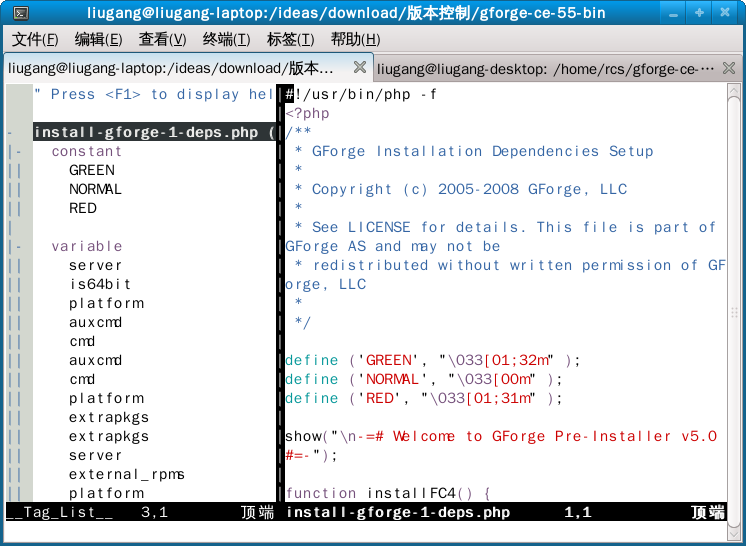
Task: Open the 终端(T) menu
Action: coord(226,39)
